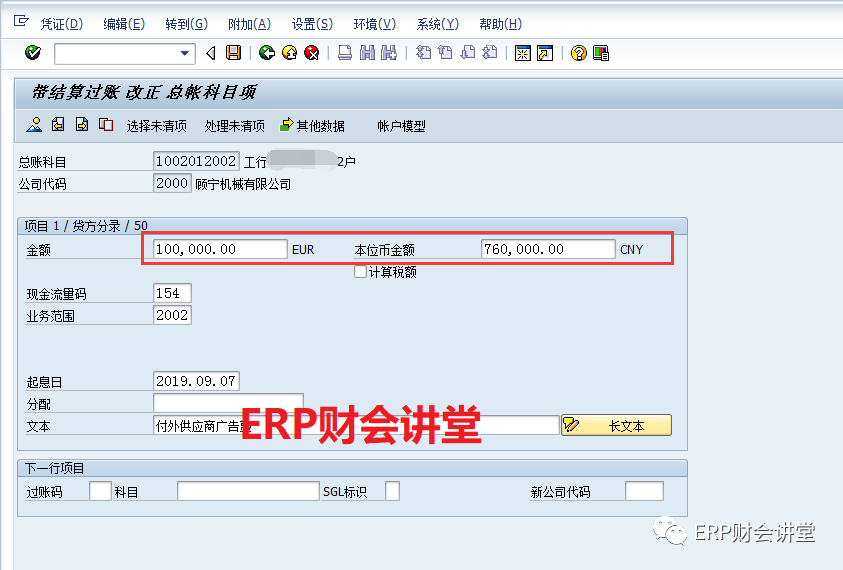Click the Customize local layout monitor icon
Viewport: 843px width, 570px height.
tap(601, 53)
